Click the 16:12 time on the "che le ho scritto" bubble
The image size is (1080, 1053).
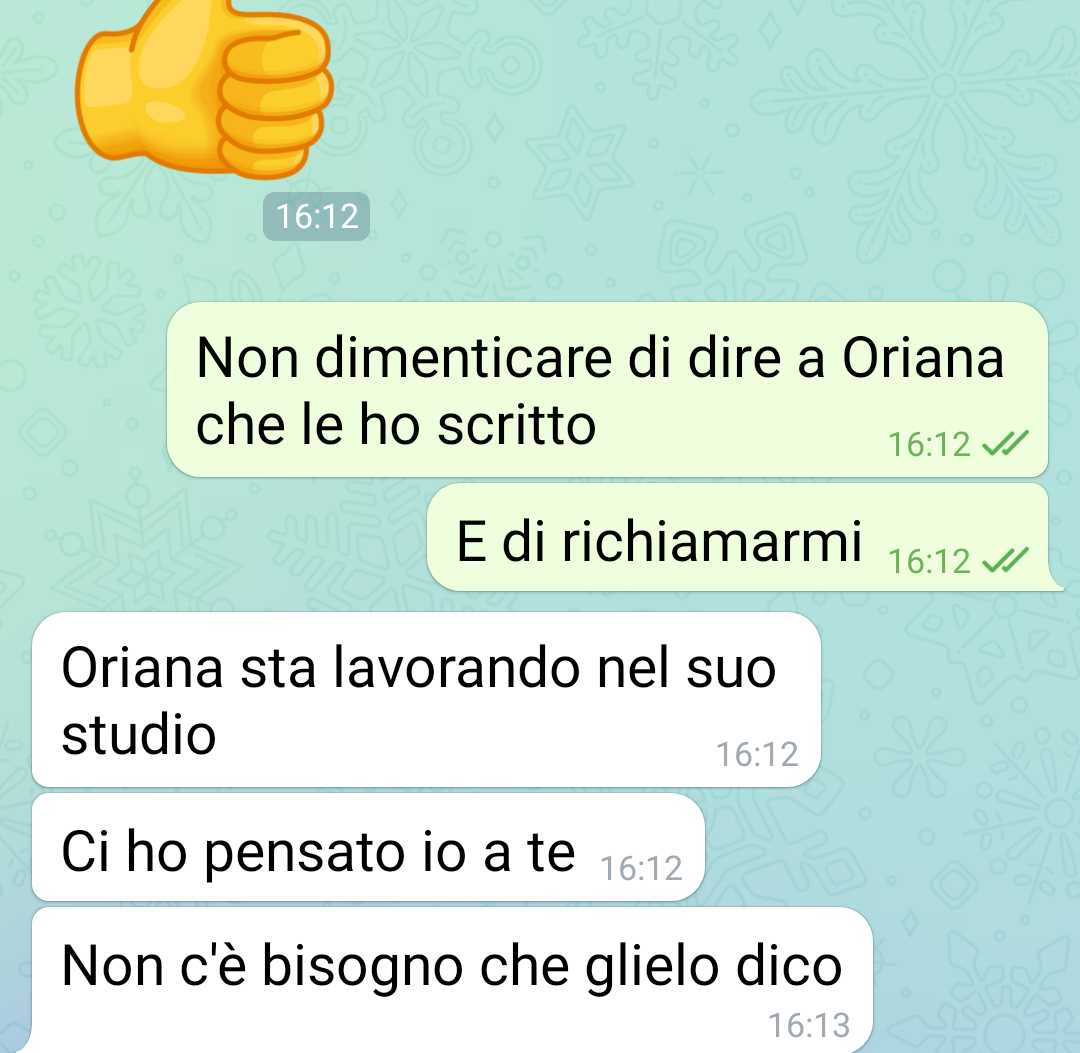point(928,444)
